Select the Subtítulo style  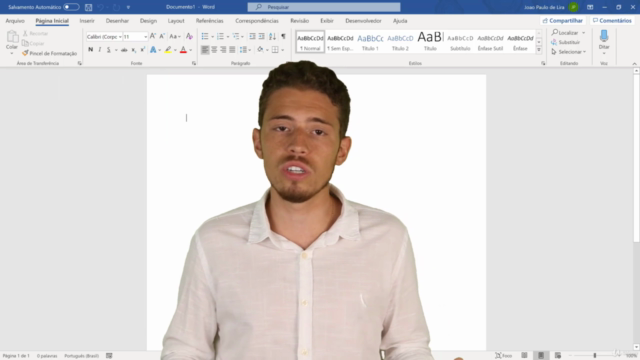460,42
